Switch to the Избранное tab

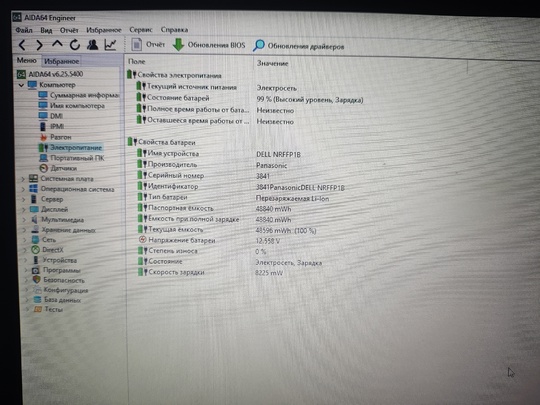click(62, 61)
